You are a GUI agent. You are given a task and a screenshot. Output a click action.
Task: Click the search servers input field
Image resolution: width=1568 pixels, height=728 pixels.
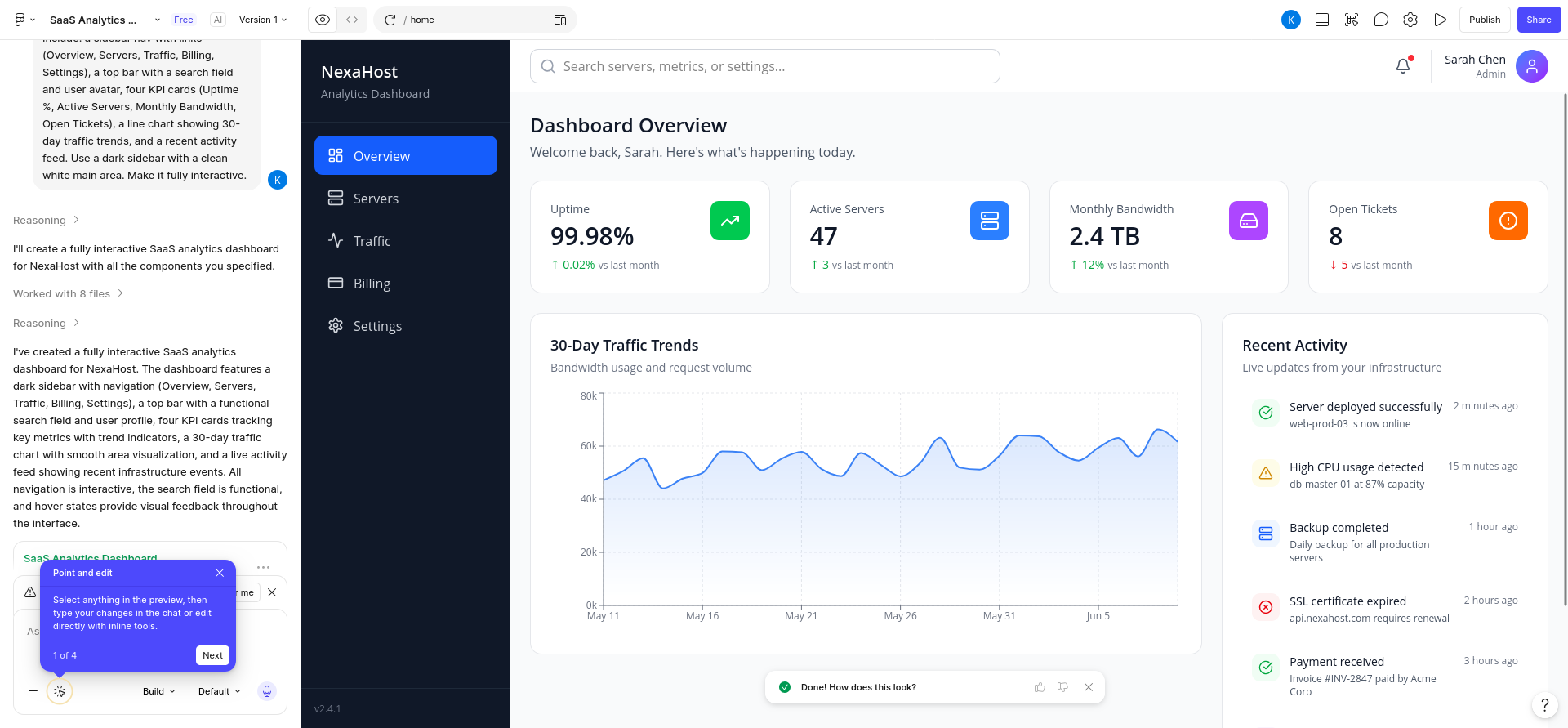click(x=765, y=66)
